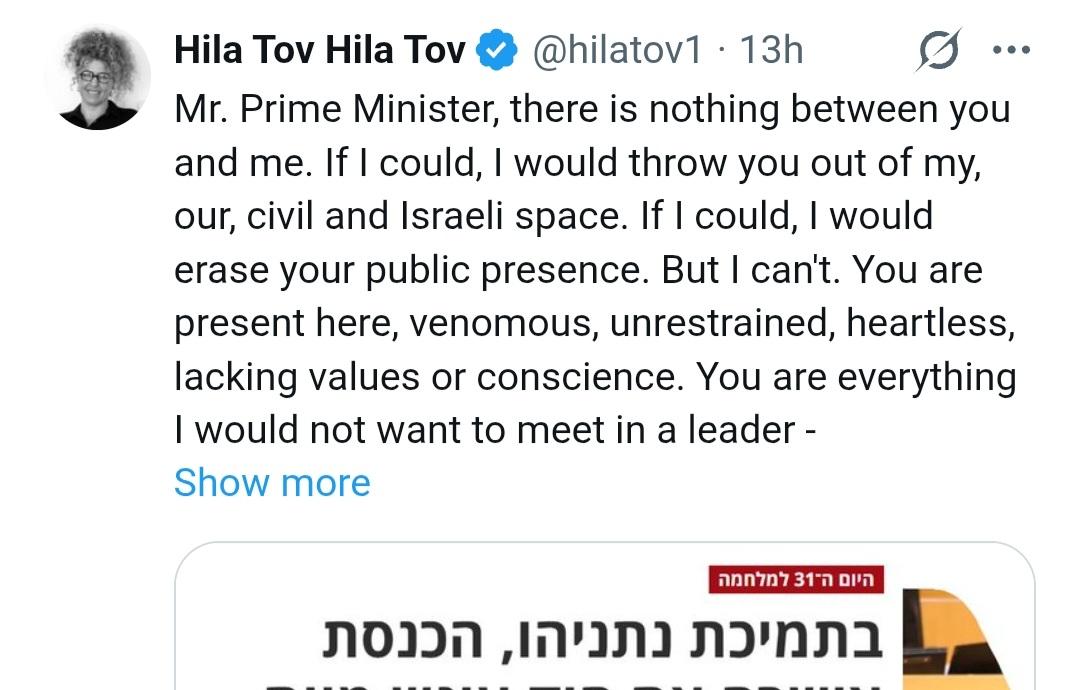Click the blue verified checkmark badge
The image size is (1080, 690).
click(496, 50)
